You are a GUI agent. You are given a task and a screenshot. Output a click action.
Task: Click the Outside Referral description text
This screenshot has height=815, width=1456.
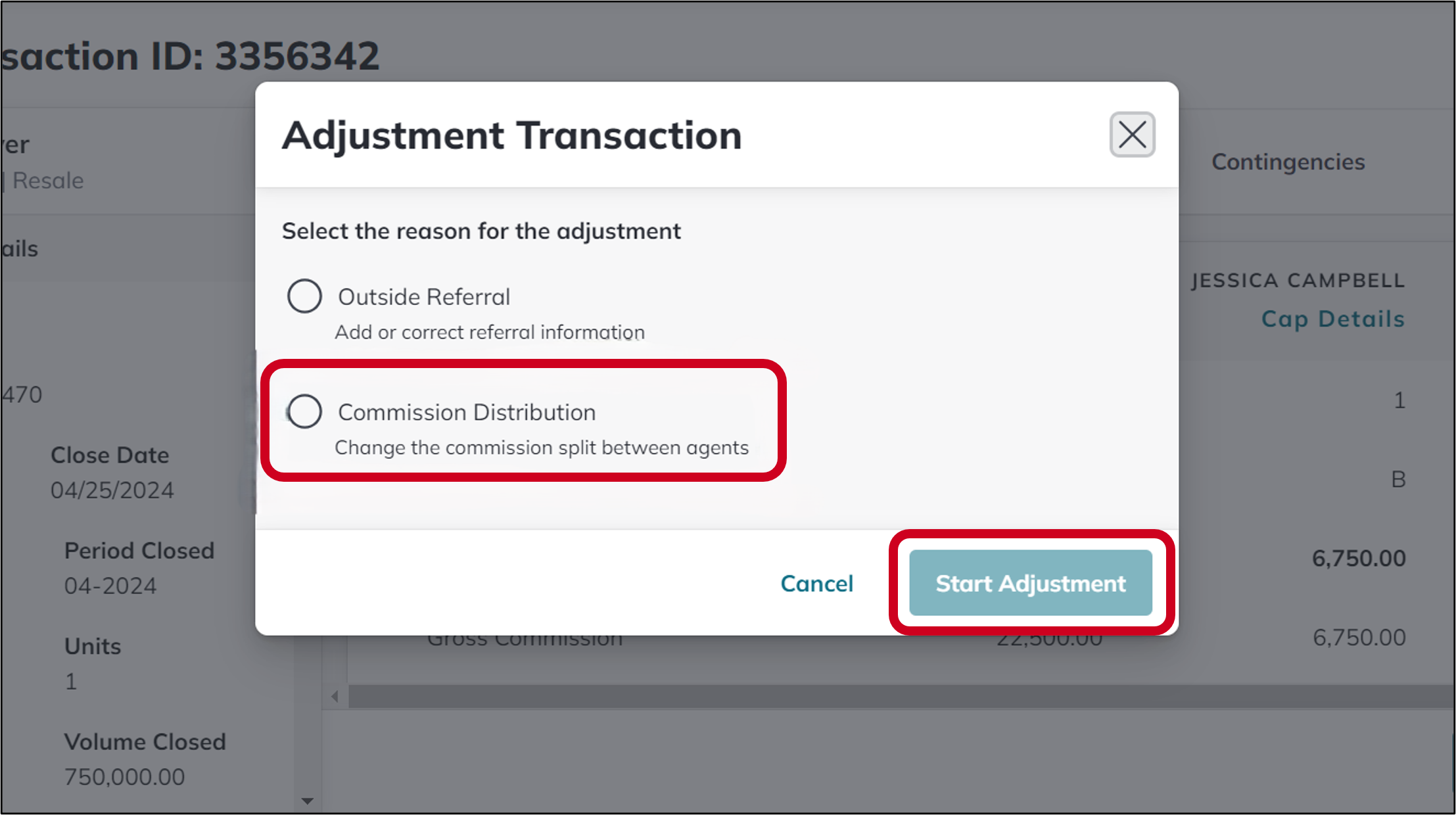tap(489, 332)
